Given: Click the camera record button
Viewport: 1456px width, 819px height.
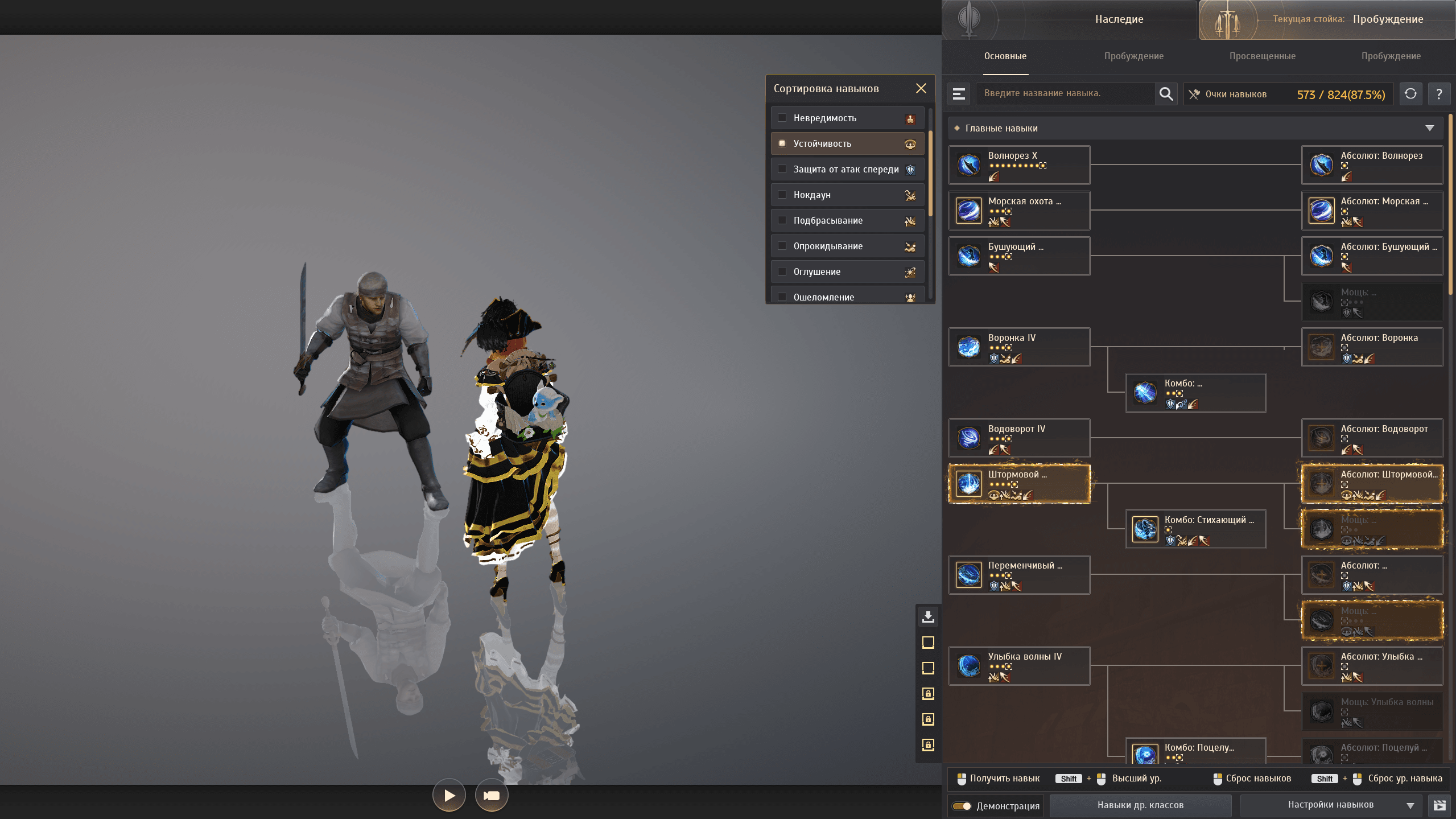Looking at the screenshot, I should click(x=492, y=795).
